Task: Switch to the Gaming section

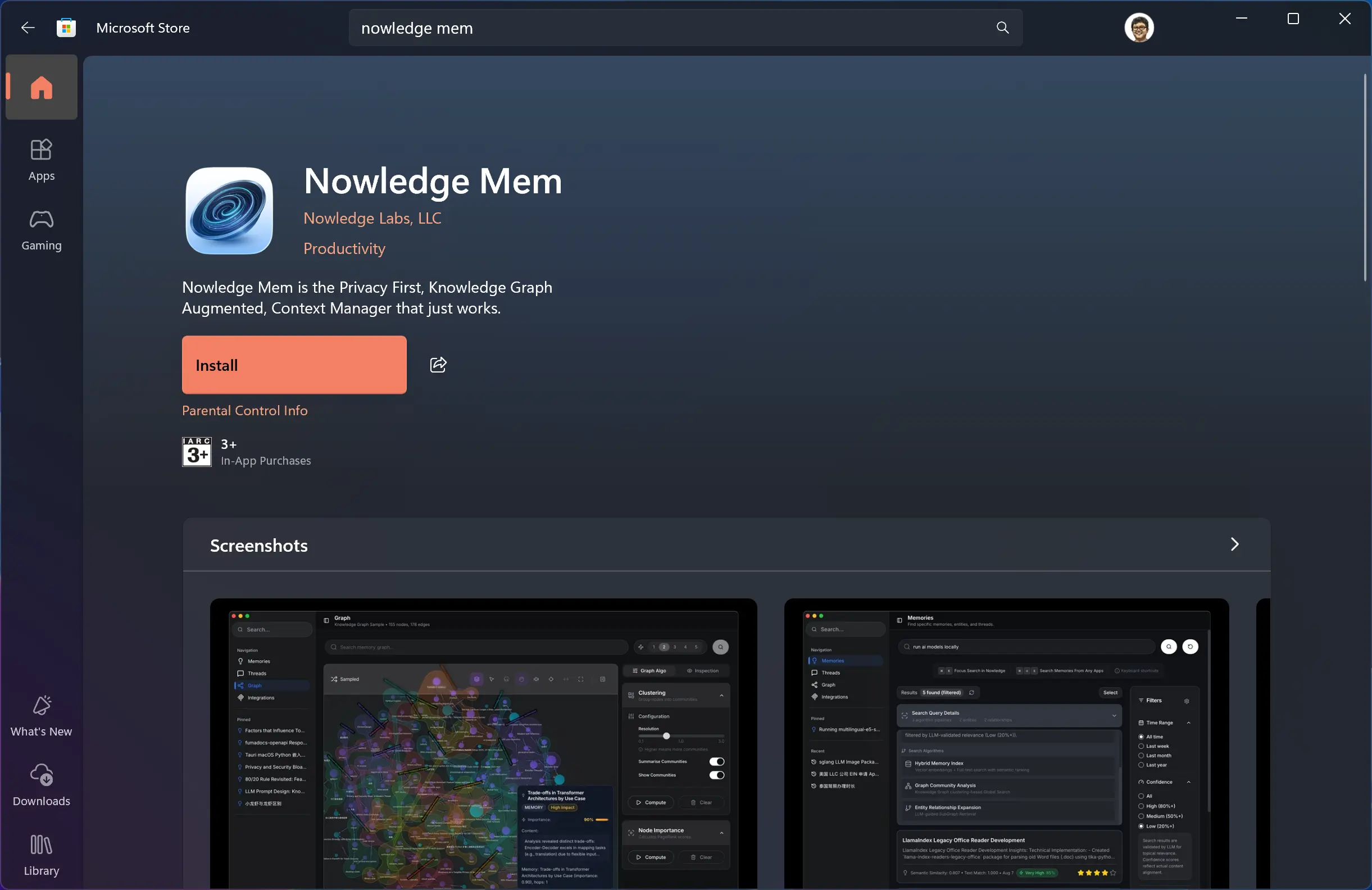Action: point(42,230)
